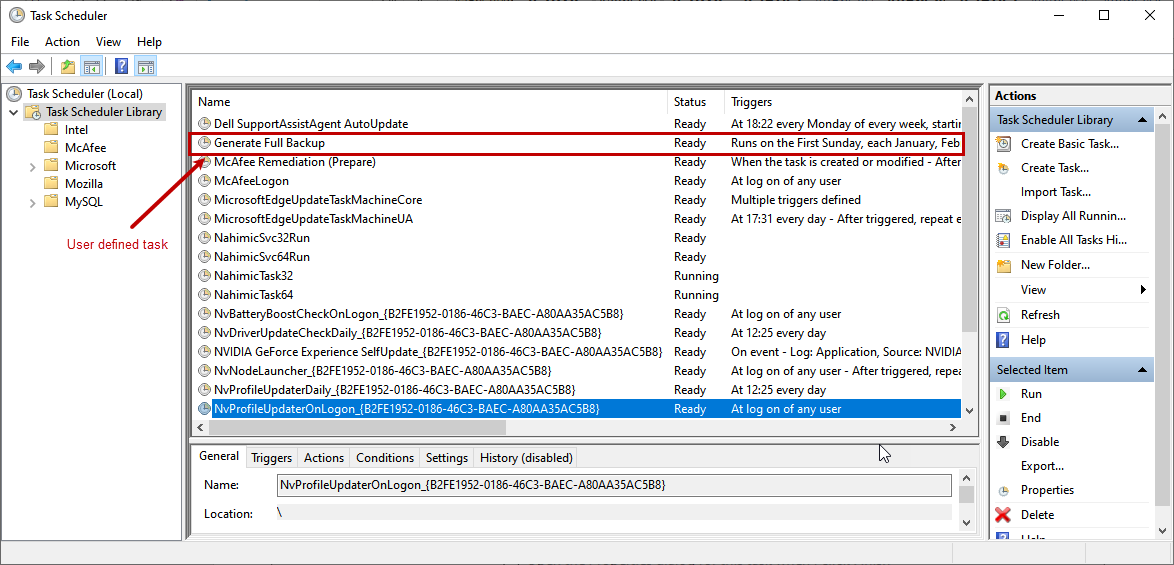Click the black End square icon
Image resolution: width=1174 pixels, height=565 pixels.
[1003, 418]
